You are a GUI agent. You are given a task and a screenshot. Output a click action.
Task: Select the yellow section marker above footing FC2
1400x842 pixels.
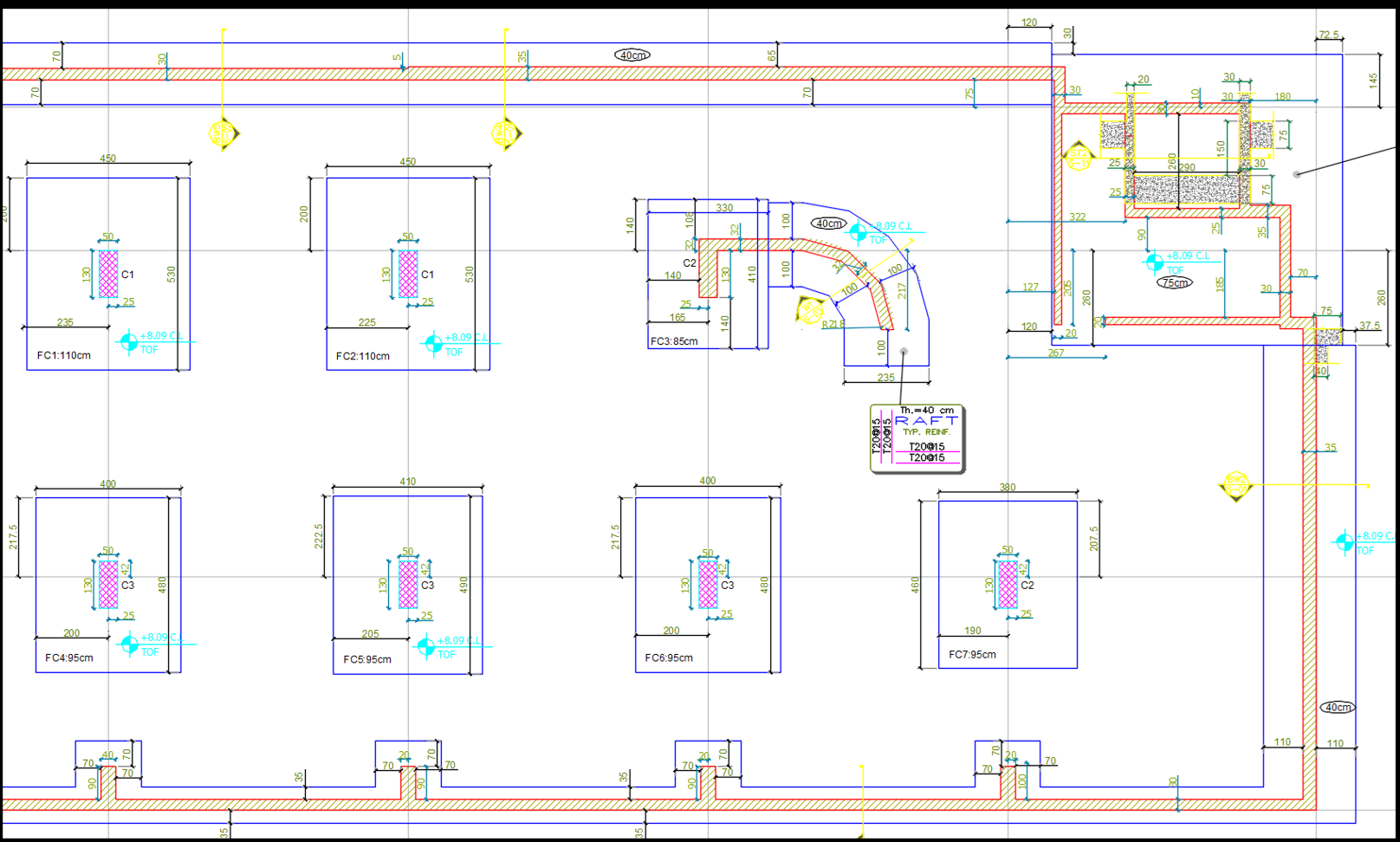click(506, 134)
